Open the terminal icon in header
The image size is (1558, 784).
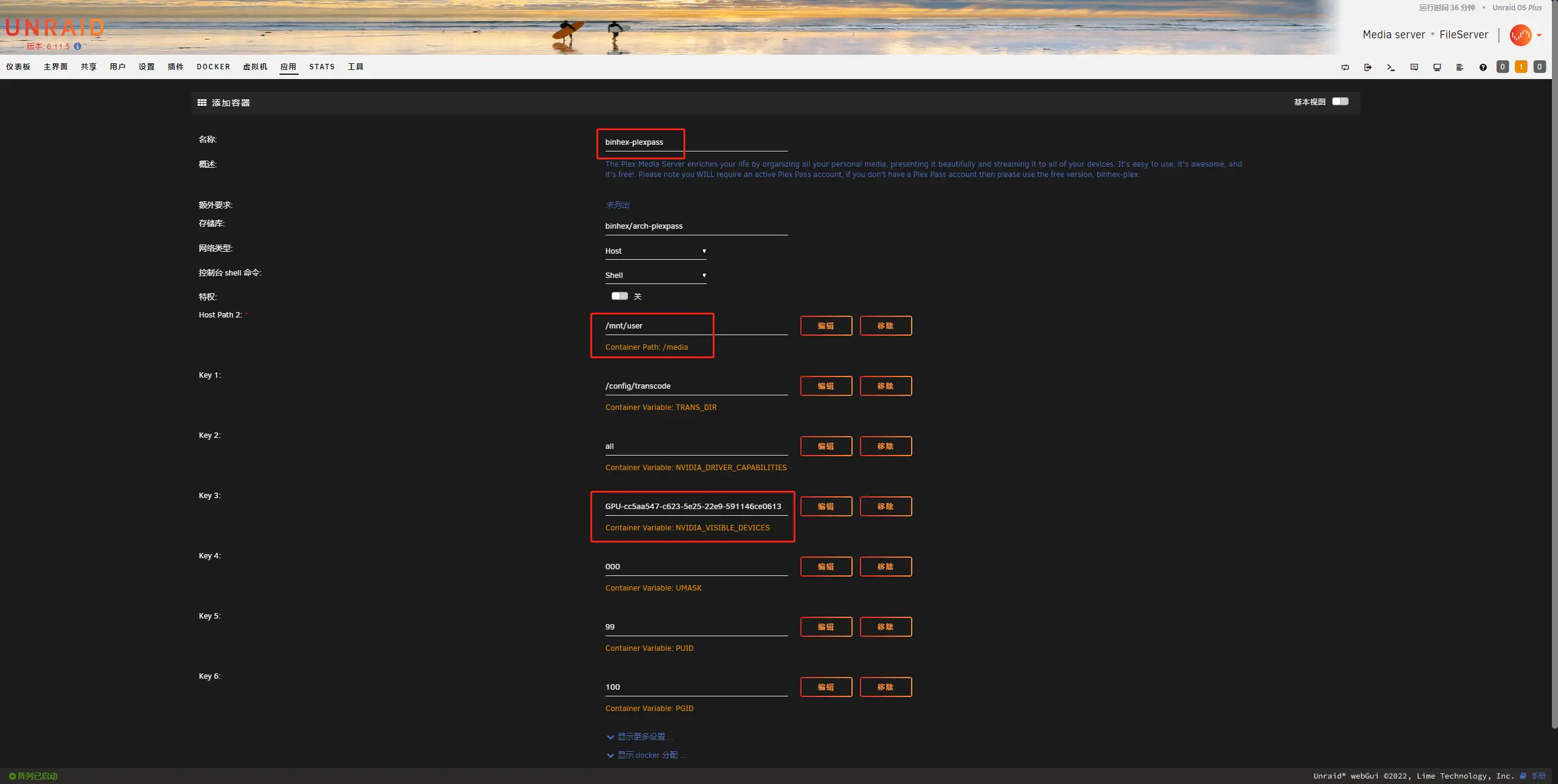coord(1391,67)
